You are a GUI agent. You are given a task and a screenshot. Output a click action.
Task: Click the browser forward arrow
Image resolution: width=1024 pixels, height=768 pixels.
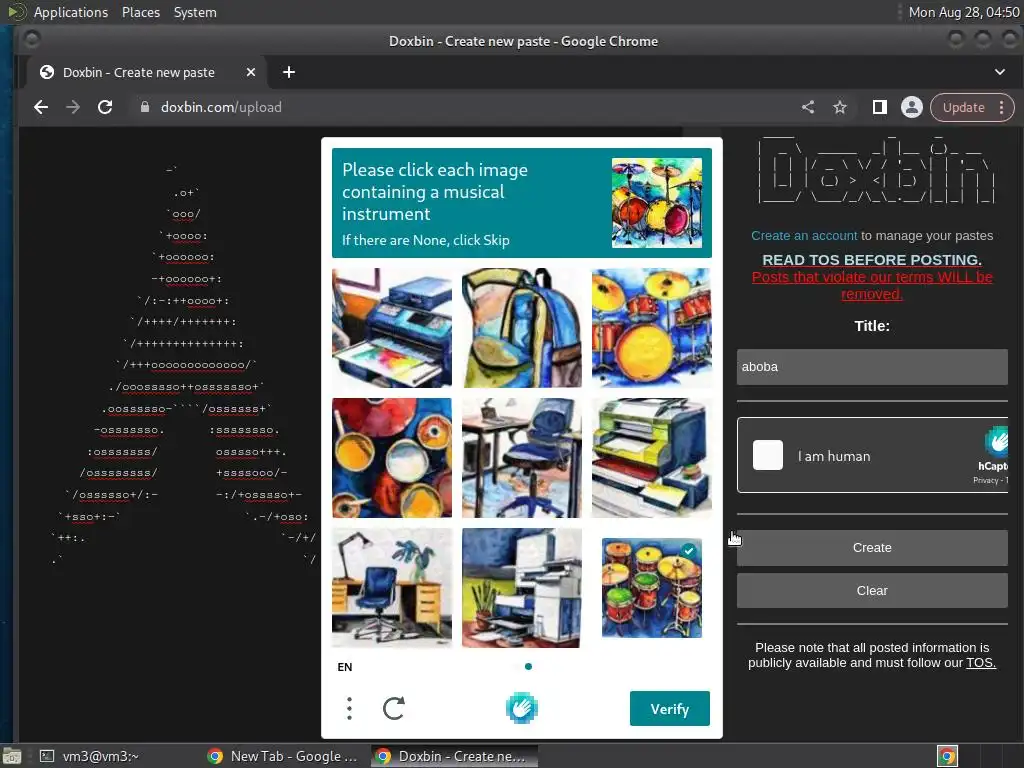pos(73,107)
